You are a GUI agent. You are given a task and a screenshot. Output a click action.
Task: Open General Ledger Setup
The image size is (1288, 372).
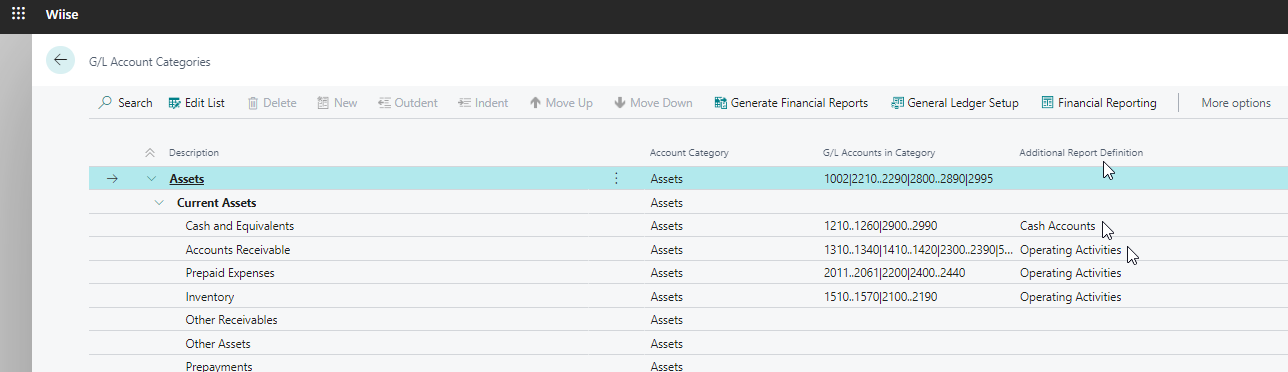coord(955,103)
